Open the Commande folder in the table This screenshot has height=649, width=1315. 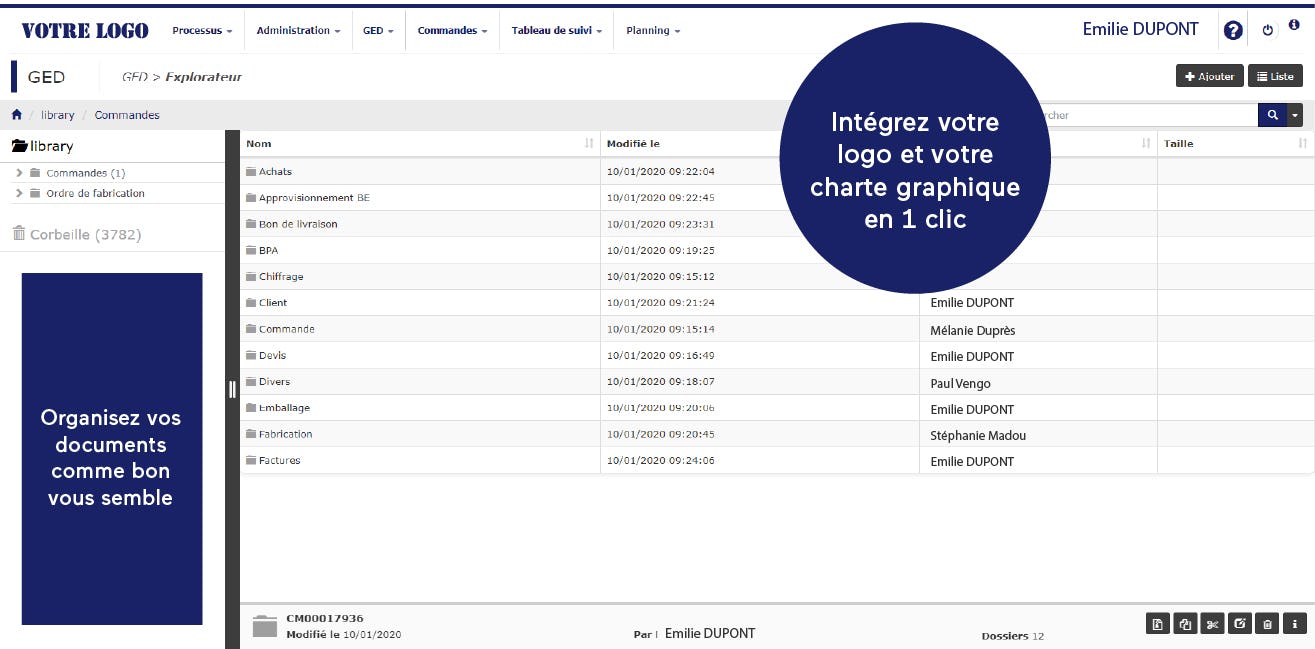pos(287,329)
